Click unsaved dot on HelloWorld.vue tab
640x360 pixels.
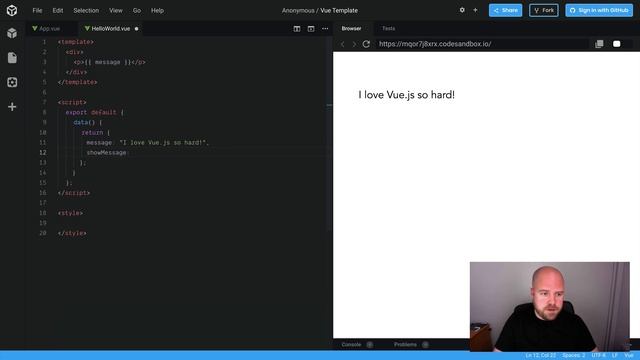point(136,29)
